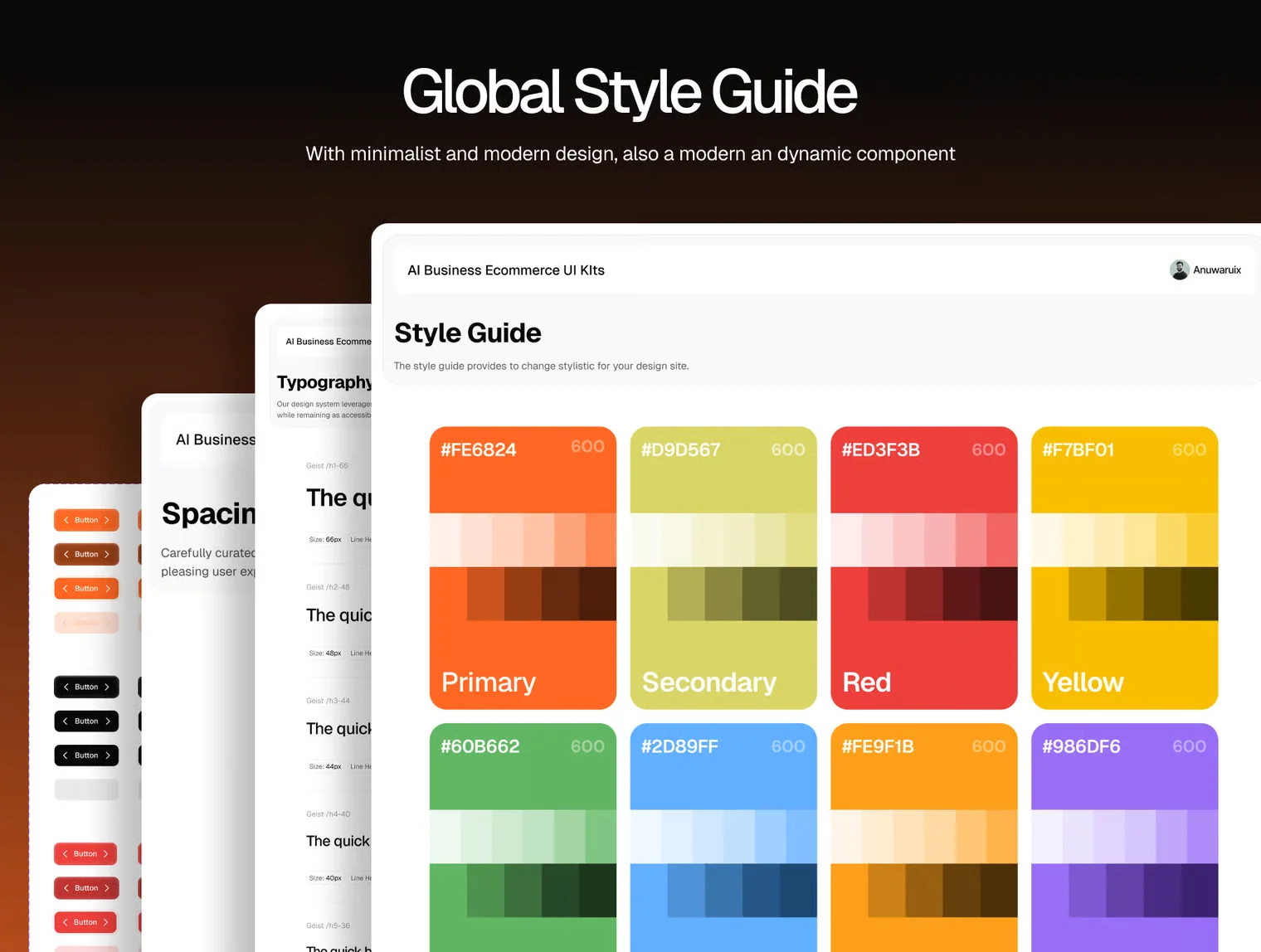Click the Primary color name

[x=489, y=682]
